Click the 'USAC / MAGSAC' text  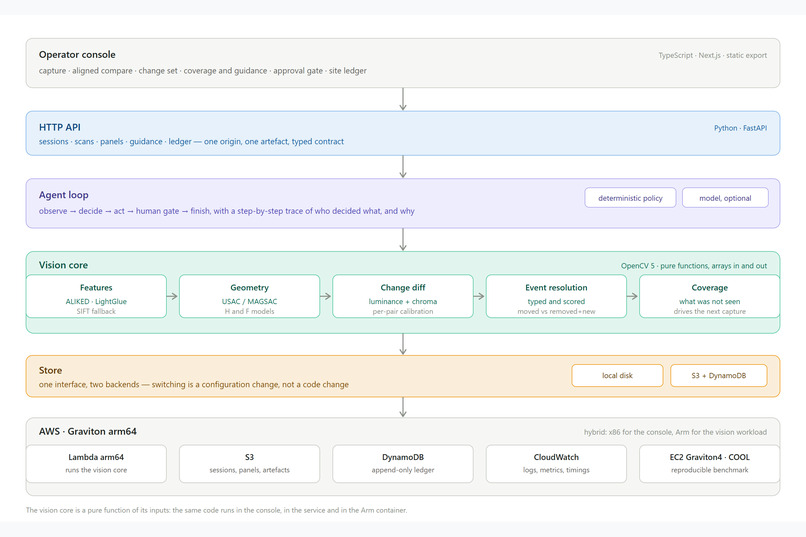[249, 302]
